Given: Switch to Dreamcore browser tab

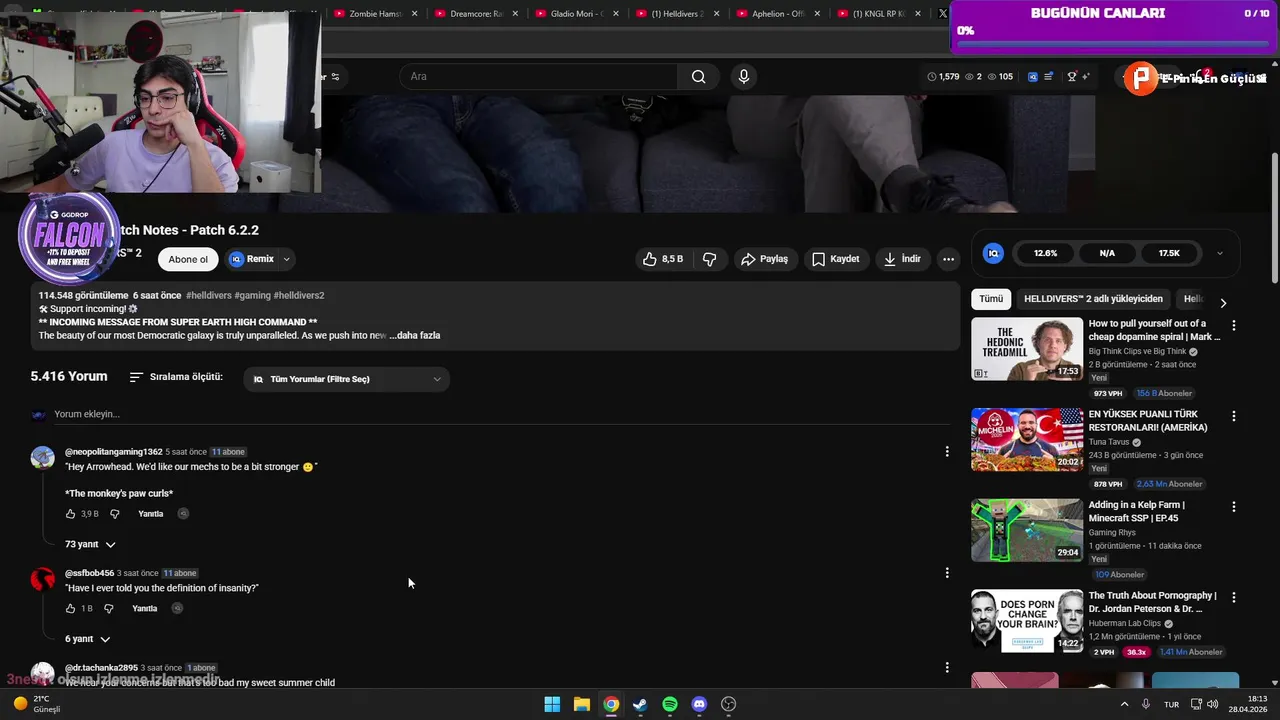Looking at the screenshot, I should point(476,14).
